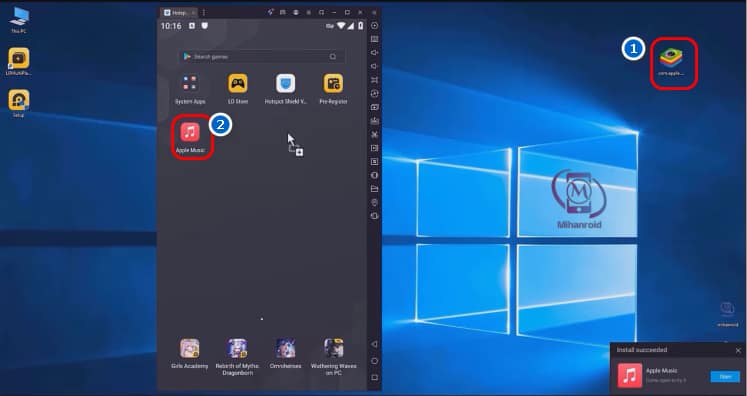Click the Android back triangle button
Viewport: 747px width, 396px height.
374,344
